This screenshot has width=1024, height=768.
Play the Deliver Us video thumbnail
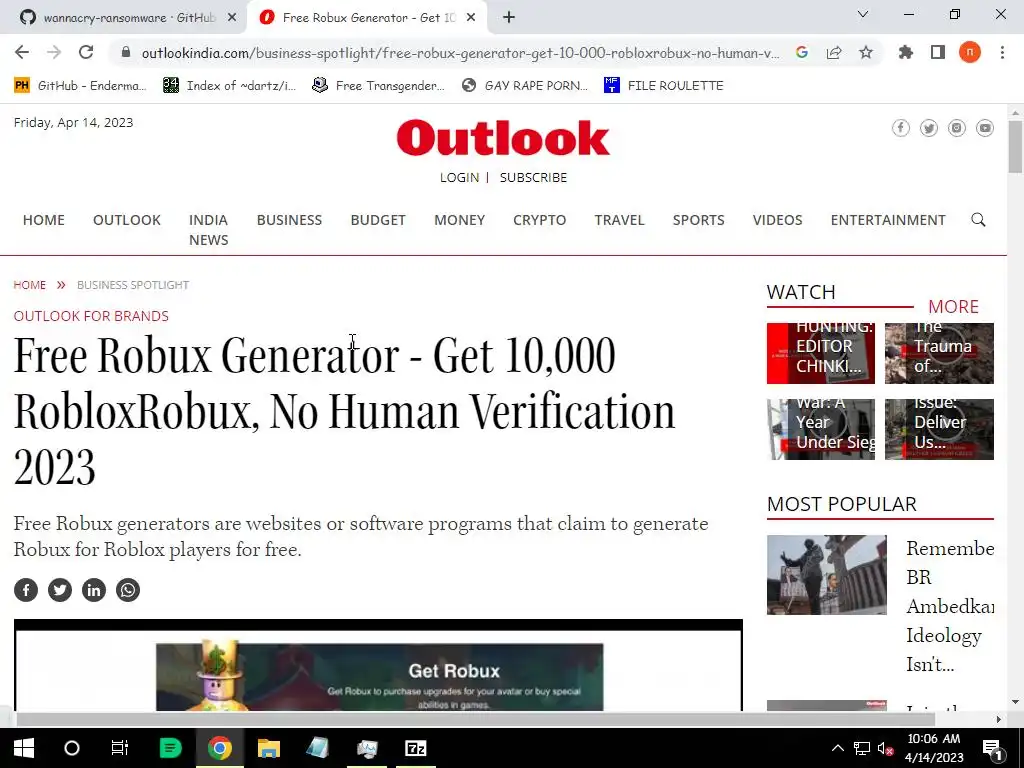pyautogui.click(x=939, y=429)
